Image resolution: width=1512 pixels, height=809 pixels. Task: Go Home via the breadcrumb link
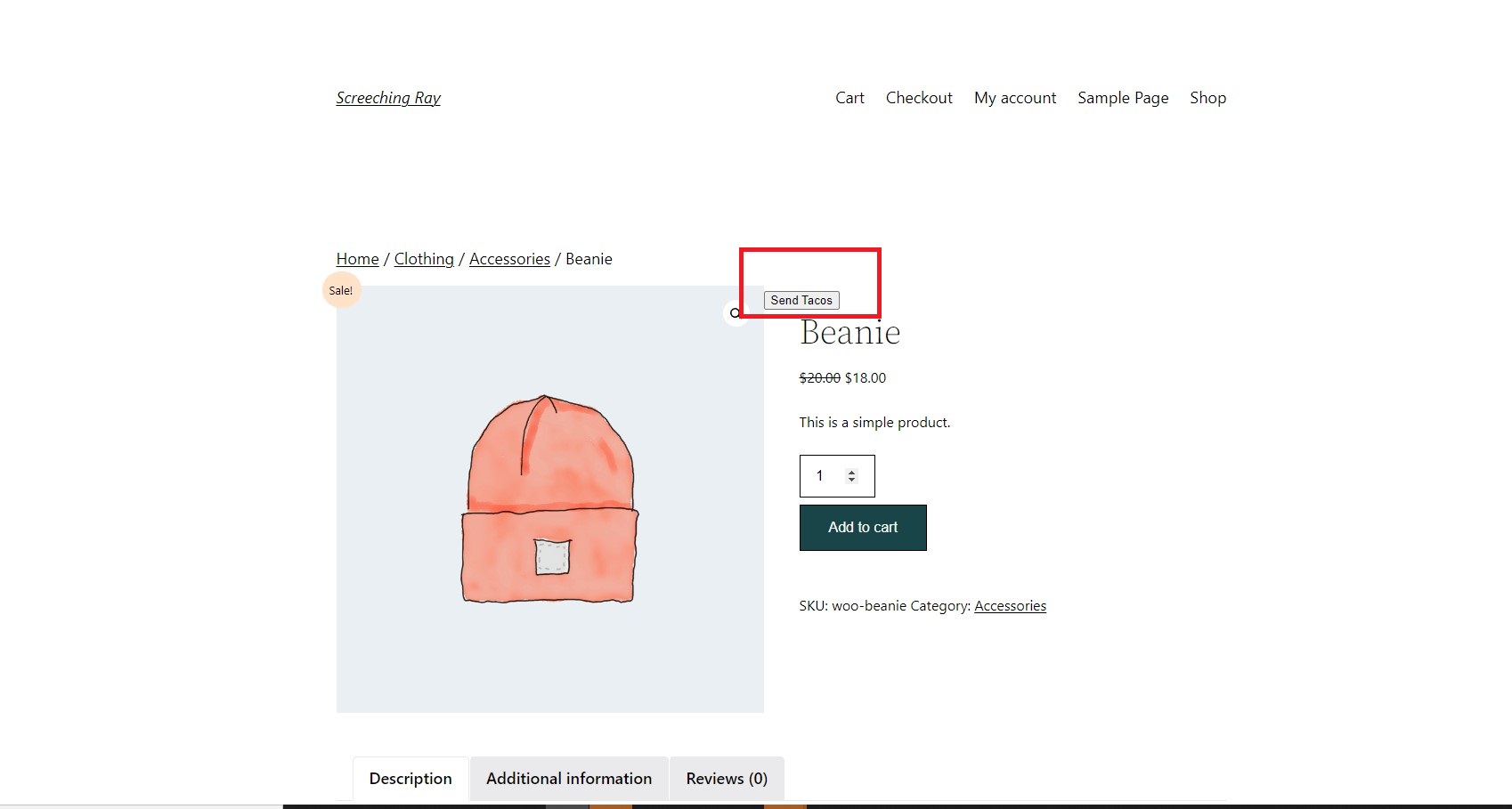(356, 258)
